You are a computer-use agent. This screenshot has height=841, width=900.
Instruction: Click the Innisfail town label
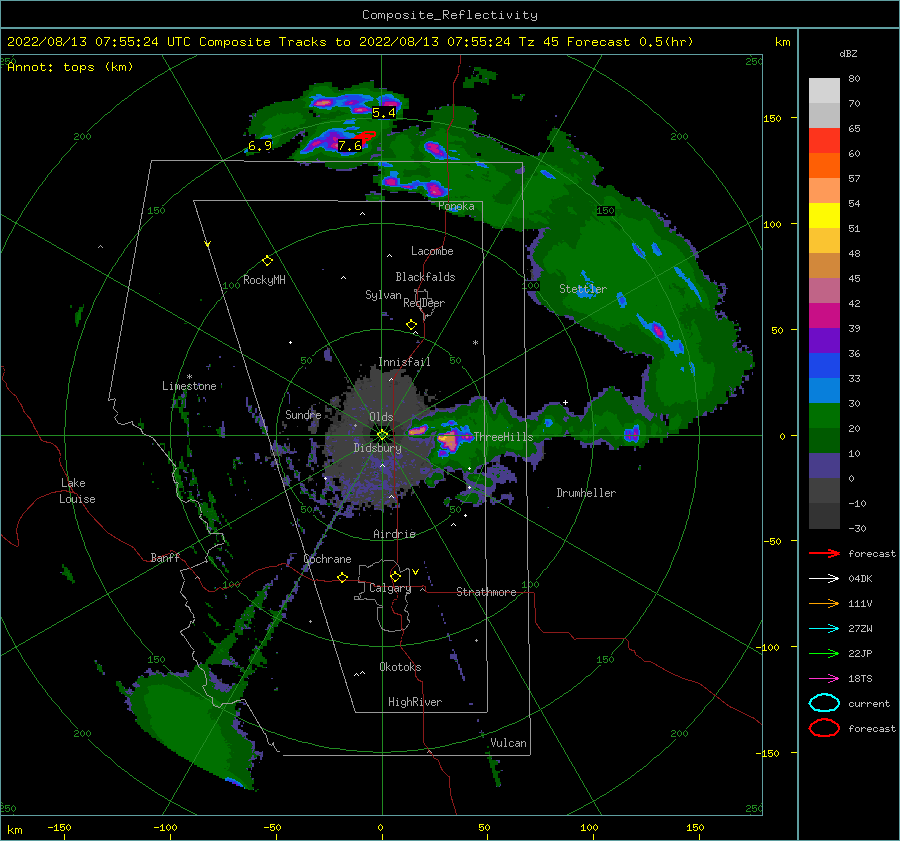tap(404, 362)
